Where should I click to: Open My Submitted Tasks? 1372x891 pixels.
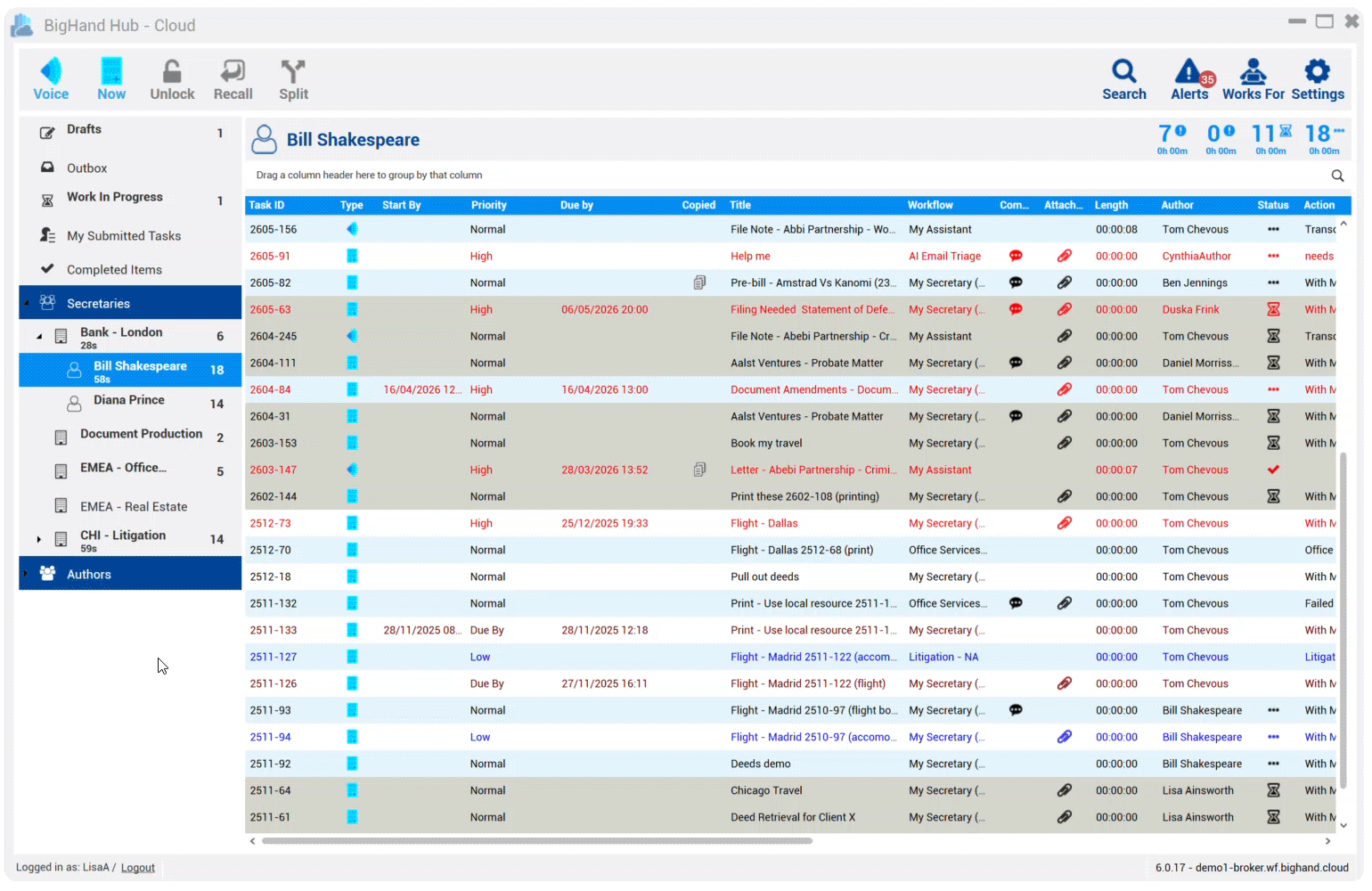pyautogui.click(x=130, y=235)
